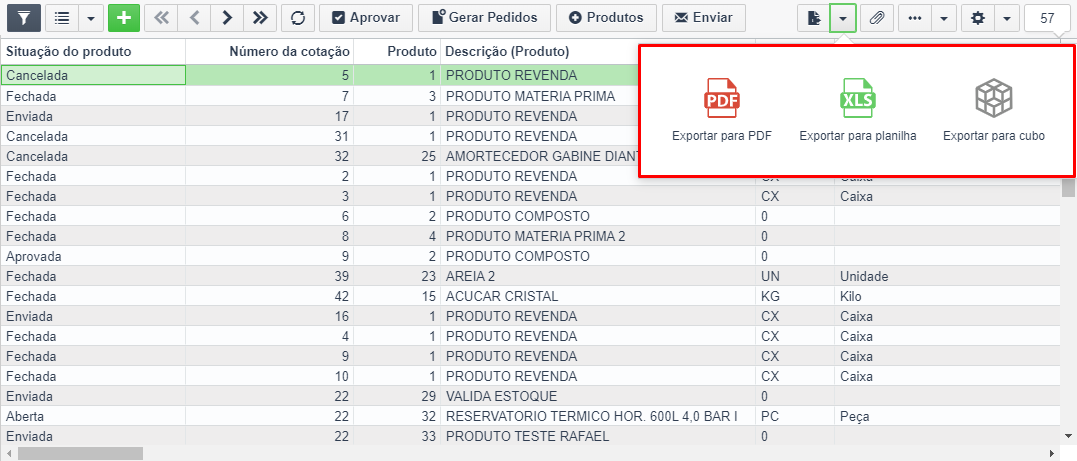The image size is (1077, 461).
Task: Click the green add record button
Action: 123,18
